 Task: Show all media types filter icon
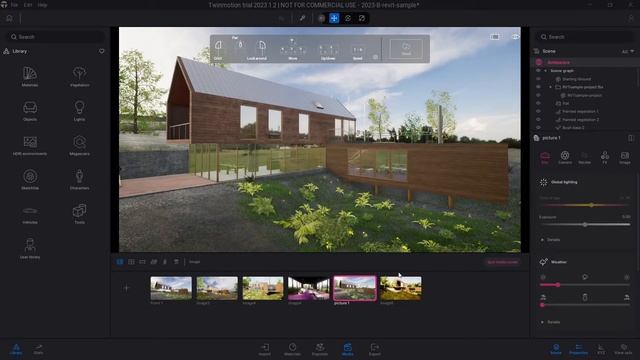pos(120,262)
